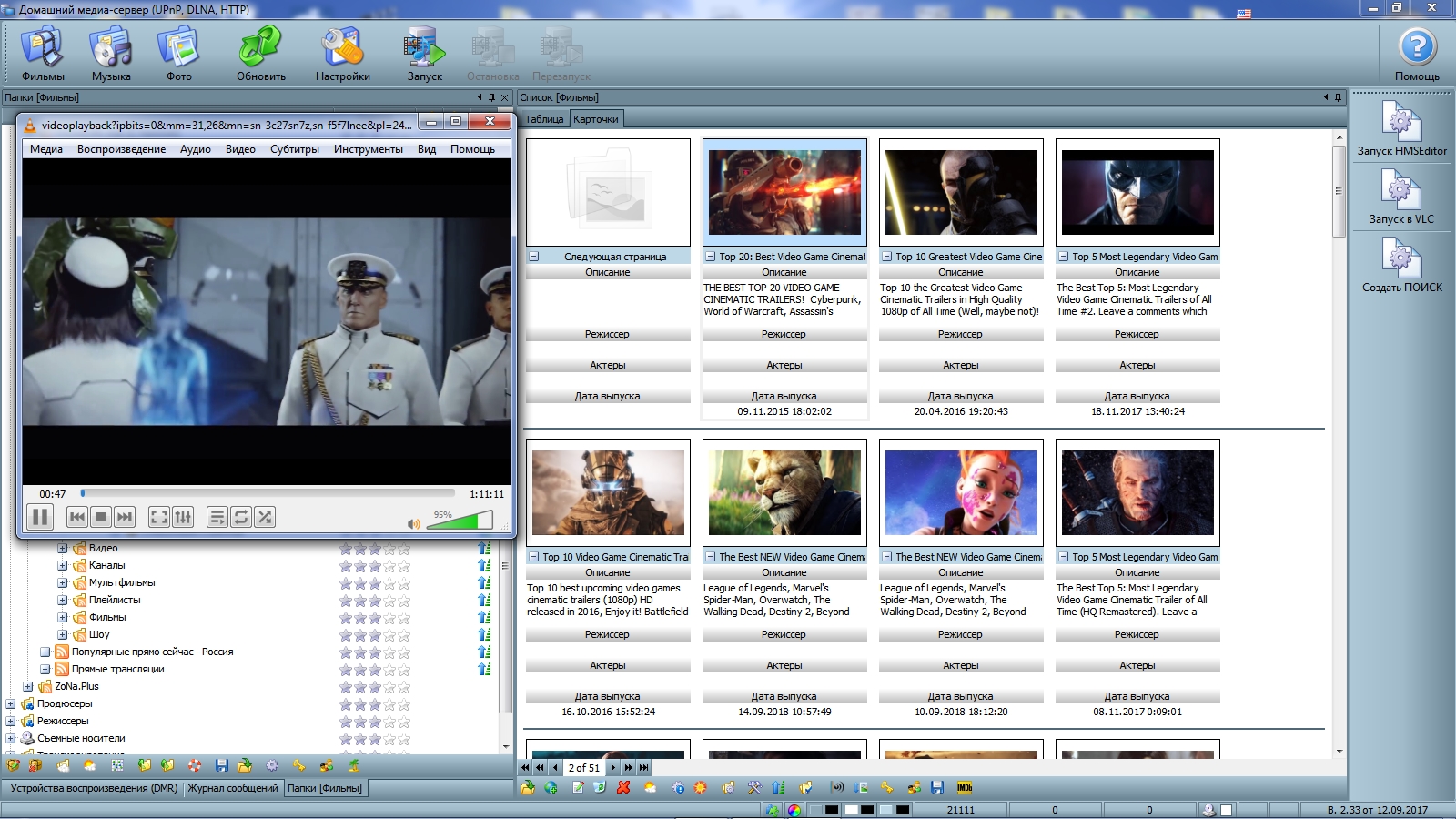Open the VLC Аудио menu

click(196, 149)
